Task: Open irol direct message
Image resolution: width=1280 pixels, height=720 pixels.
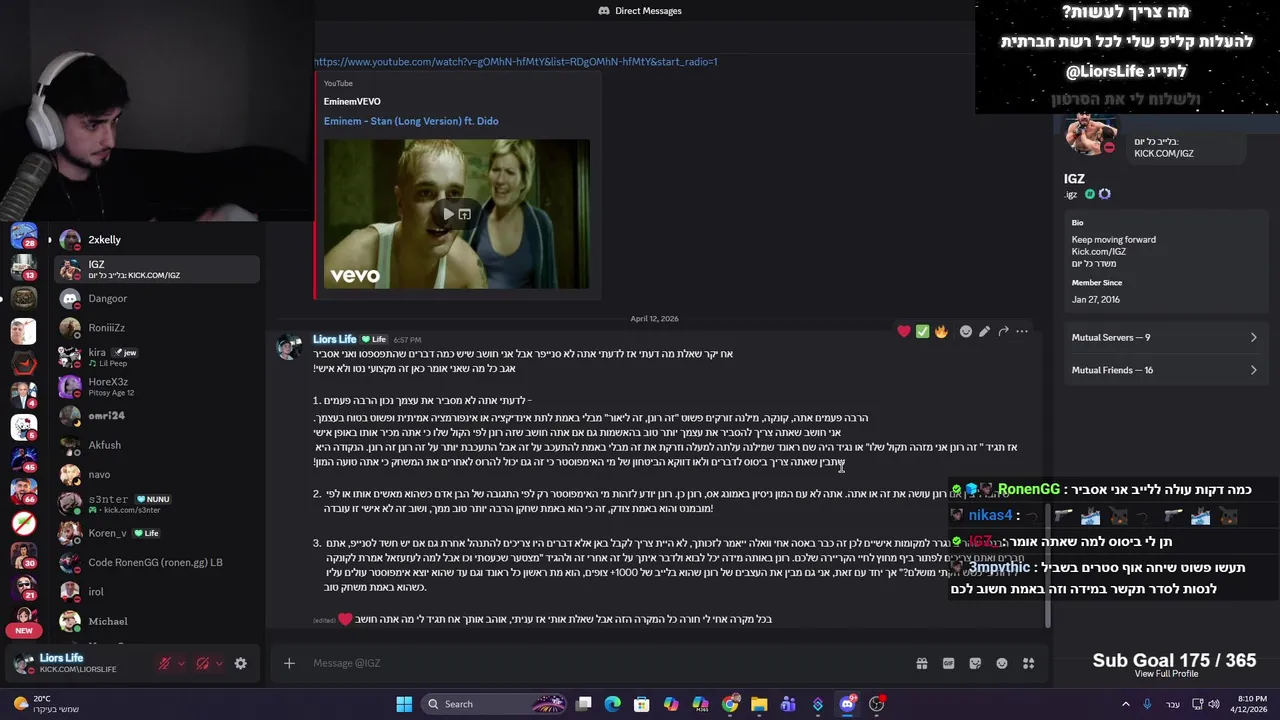Action: point(157,591)
